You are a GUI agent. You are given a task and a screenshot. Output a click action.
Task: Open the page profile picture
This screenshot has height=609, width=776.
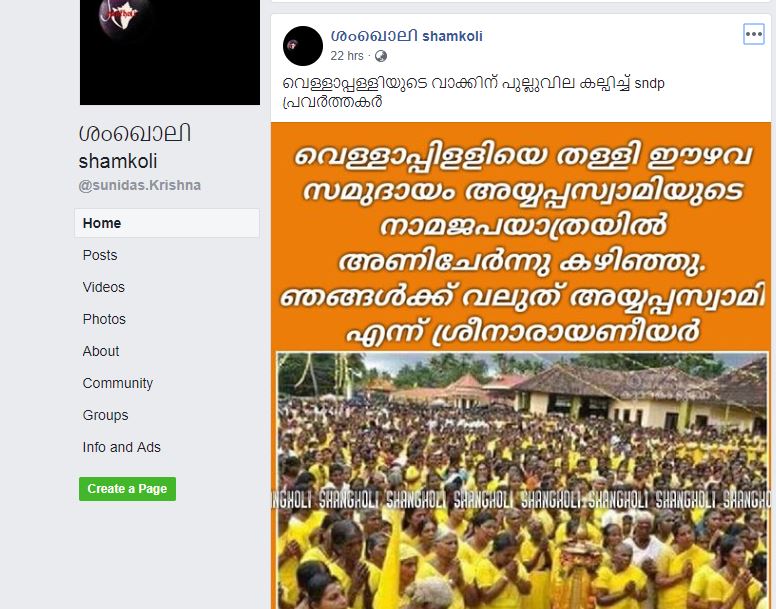coord(170,52)
